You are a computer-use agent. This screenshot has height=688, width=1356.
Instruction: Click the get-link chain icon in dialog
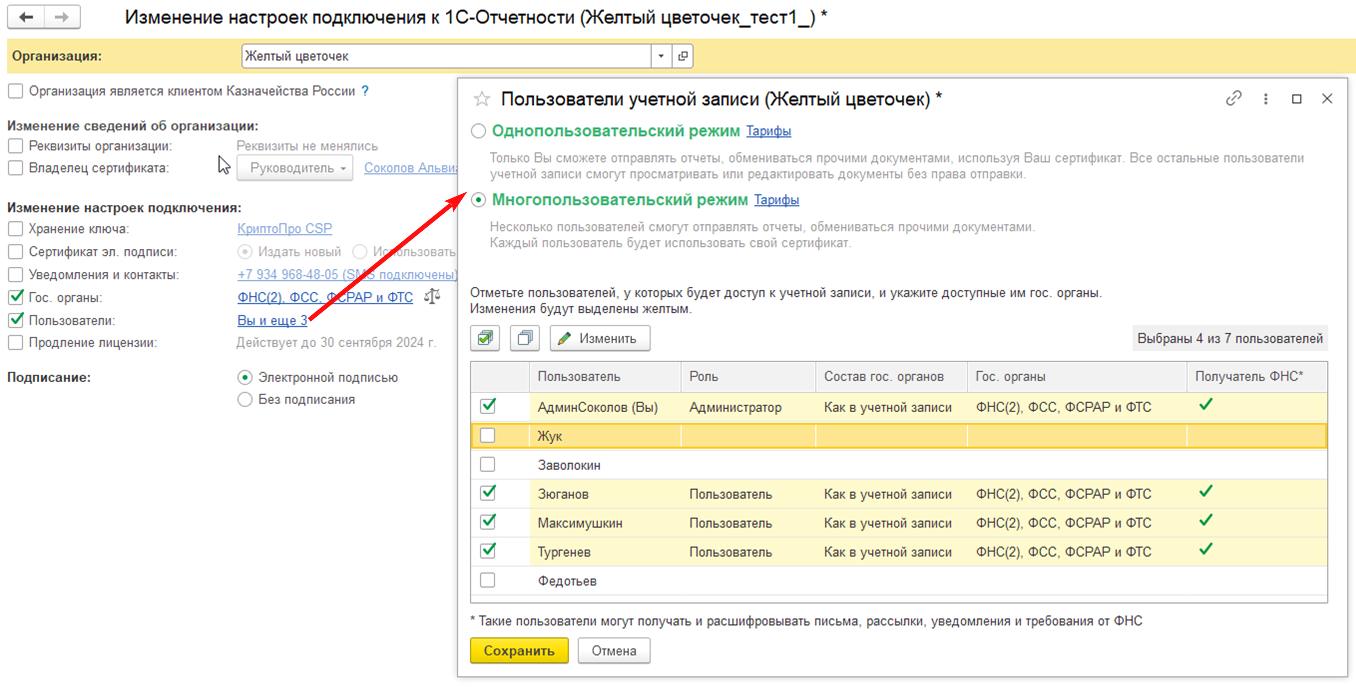[x=1234, y=98]
